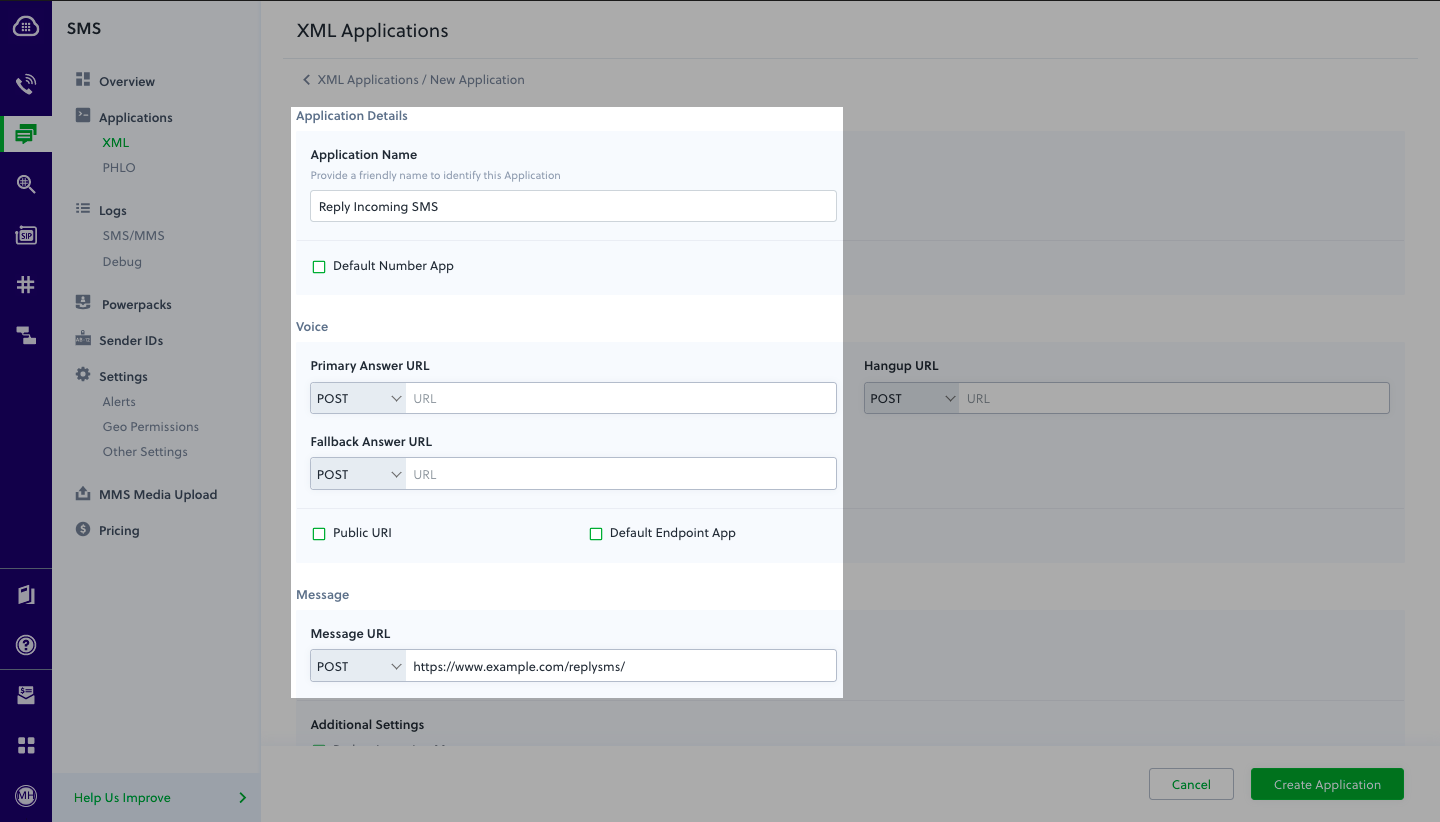Open the documentation book icon
Screen dimensions: 1440x822
tap(25, 593)
